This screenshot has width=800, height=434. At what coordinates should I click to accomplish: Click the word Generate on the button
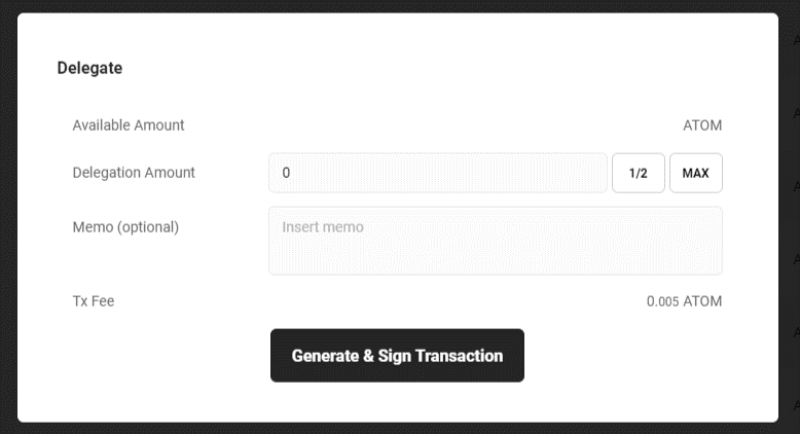326,356
